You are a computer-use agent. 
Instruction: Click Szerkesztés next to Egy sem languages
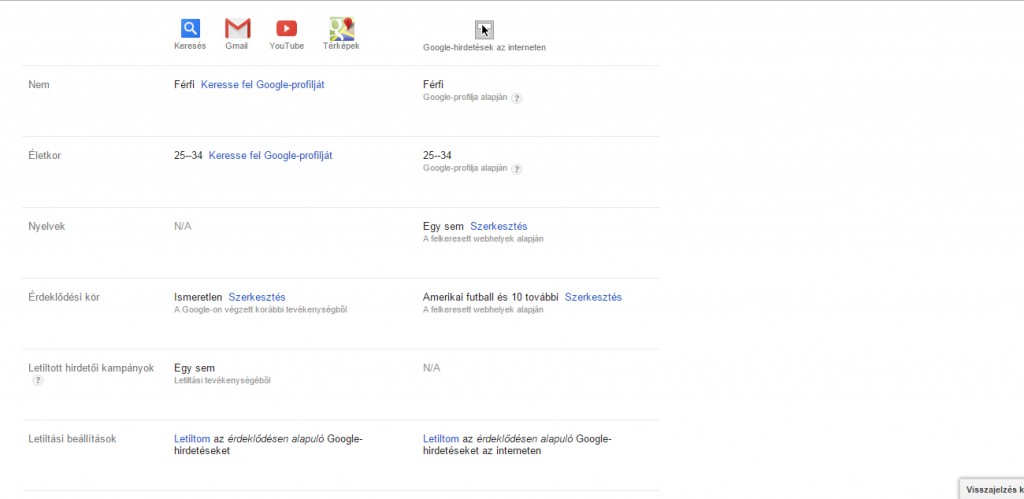point(498,227)
